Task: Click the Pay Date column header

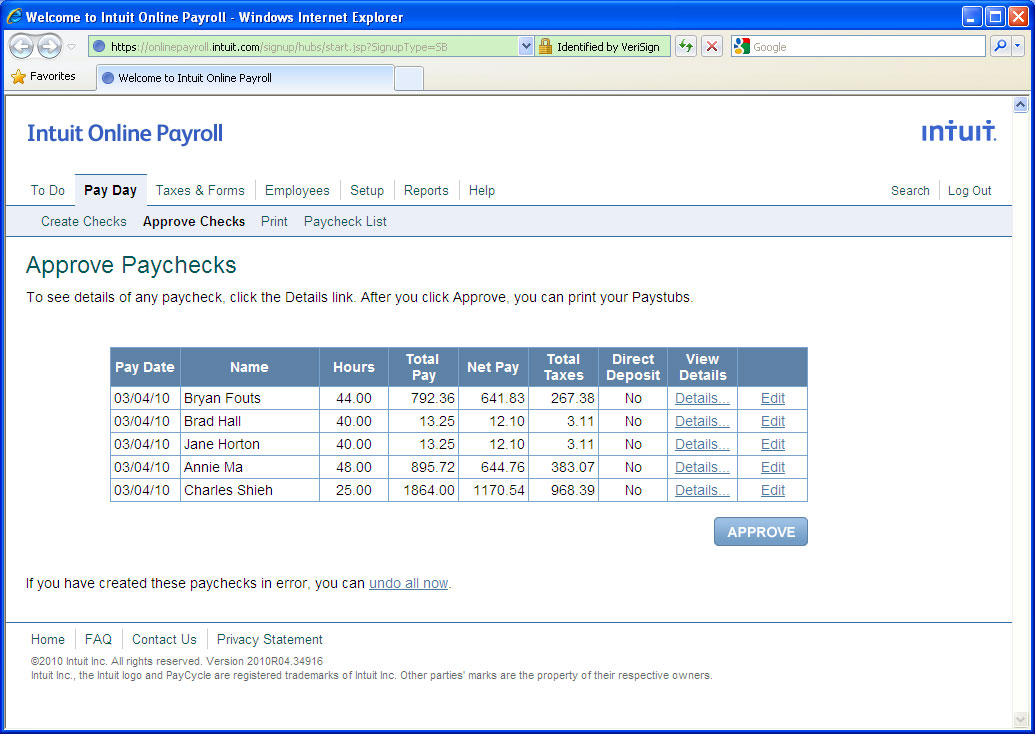Action: (x=145, y=367)
